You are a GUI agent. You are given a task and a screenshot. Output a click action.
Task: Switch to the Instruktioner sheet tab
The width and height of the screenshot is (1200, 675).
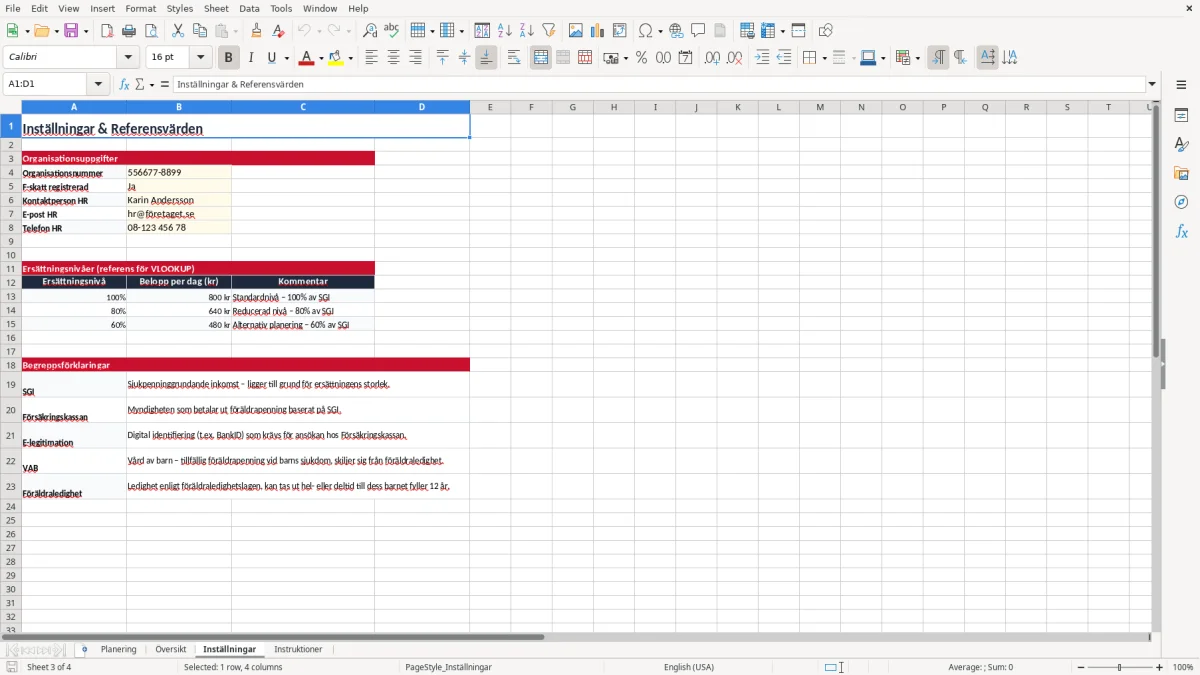[x=298, y=650]
